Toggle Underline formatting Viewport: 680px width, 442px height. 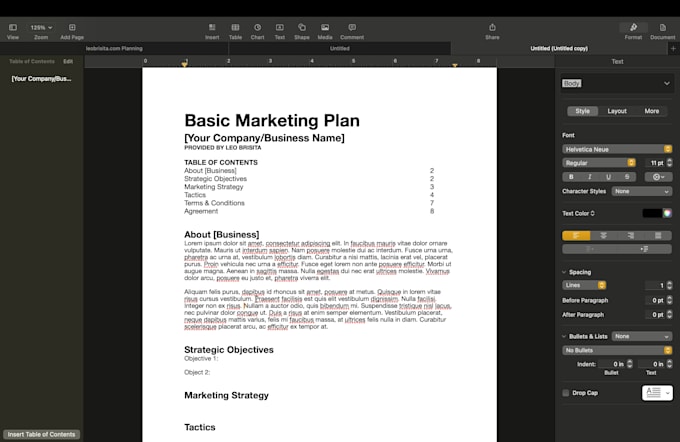608,177
